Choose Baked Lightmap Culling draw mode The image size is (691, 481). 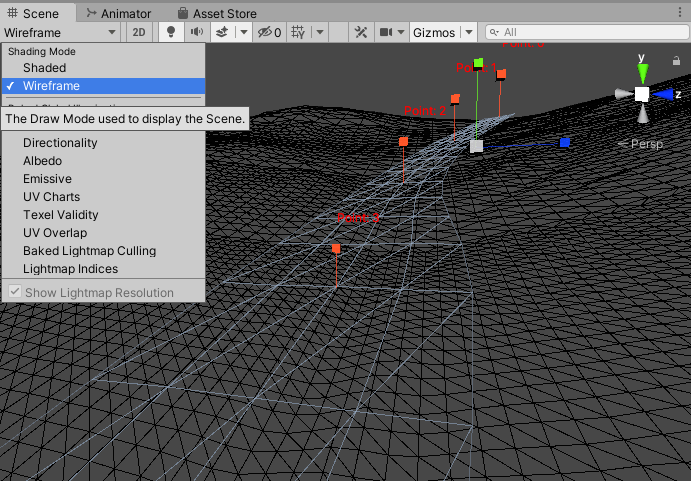coord(104,251)
